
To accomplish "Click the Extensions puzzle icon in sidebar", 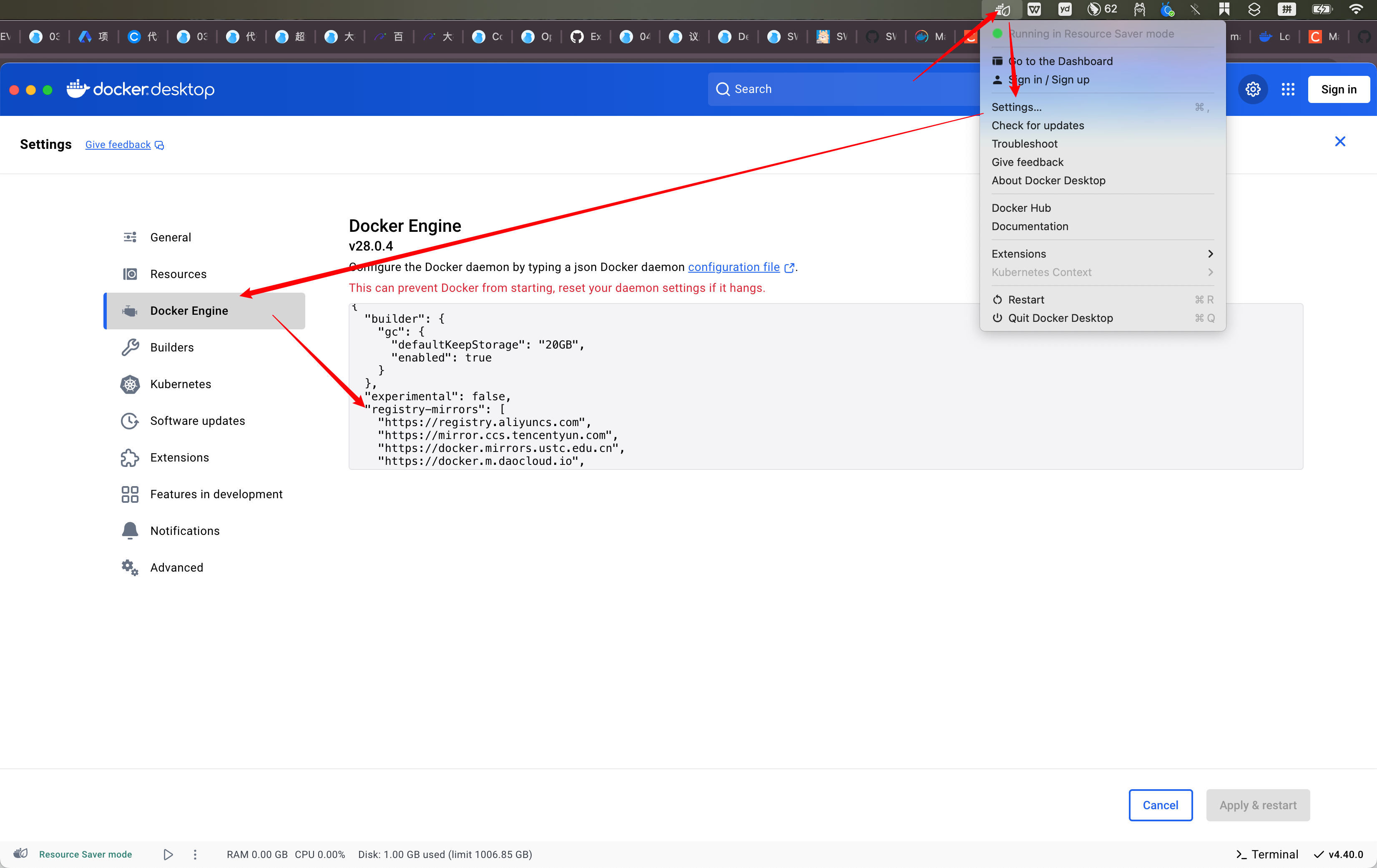I will click(x=131, y=457).
